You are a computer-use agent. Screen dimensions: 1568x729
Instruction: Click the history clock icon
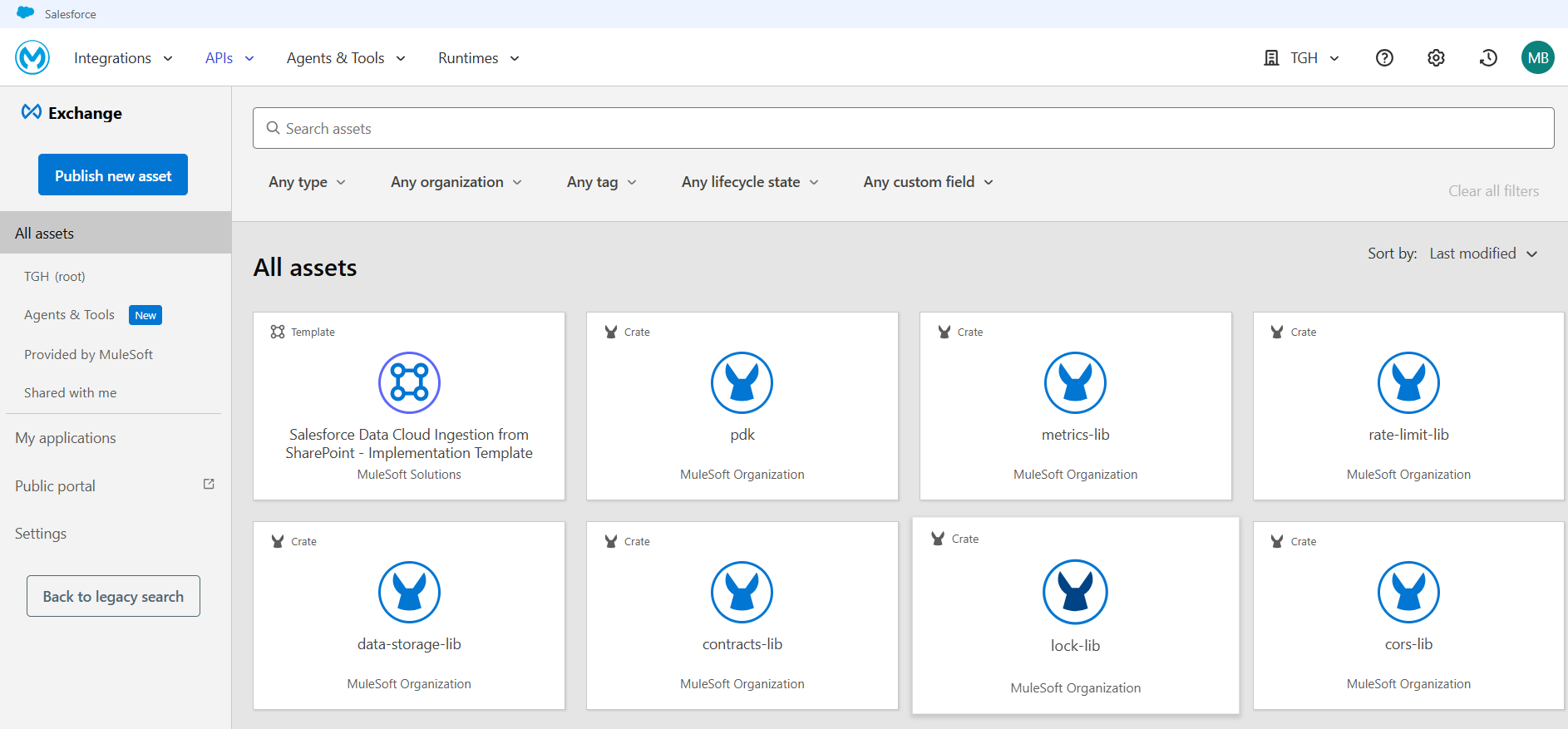pos(1488,57)
